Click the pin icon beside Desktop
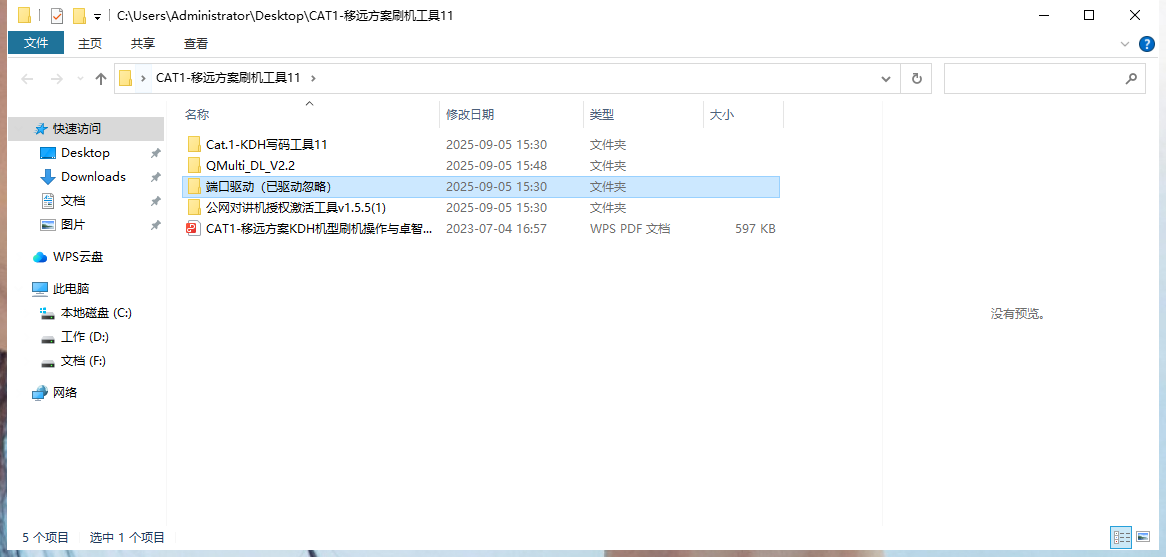 pyautogui.click(x=155, y=153)
